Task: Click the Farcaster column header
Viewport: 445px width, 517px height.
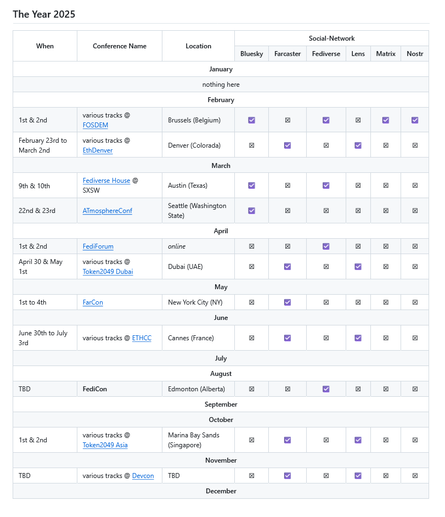Action: pos(288,54)
